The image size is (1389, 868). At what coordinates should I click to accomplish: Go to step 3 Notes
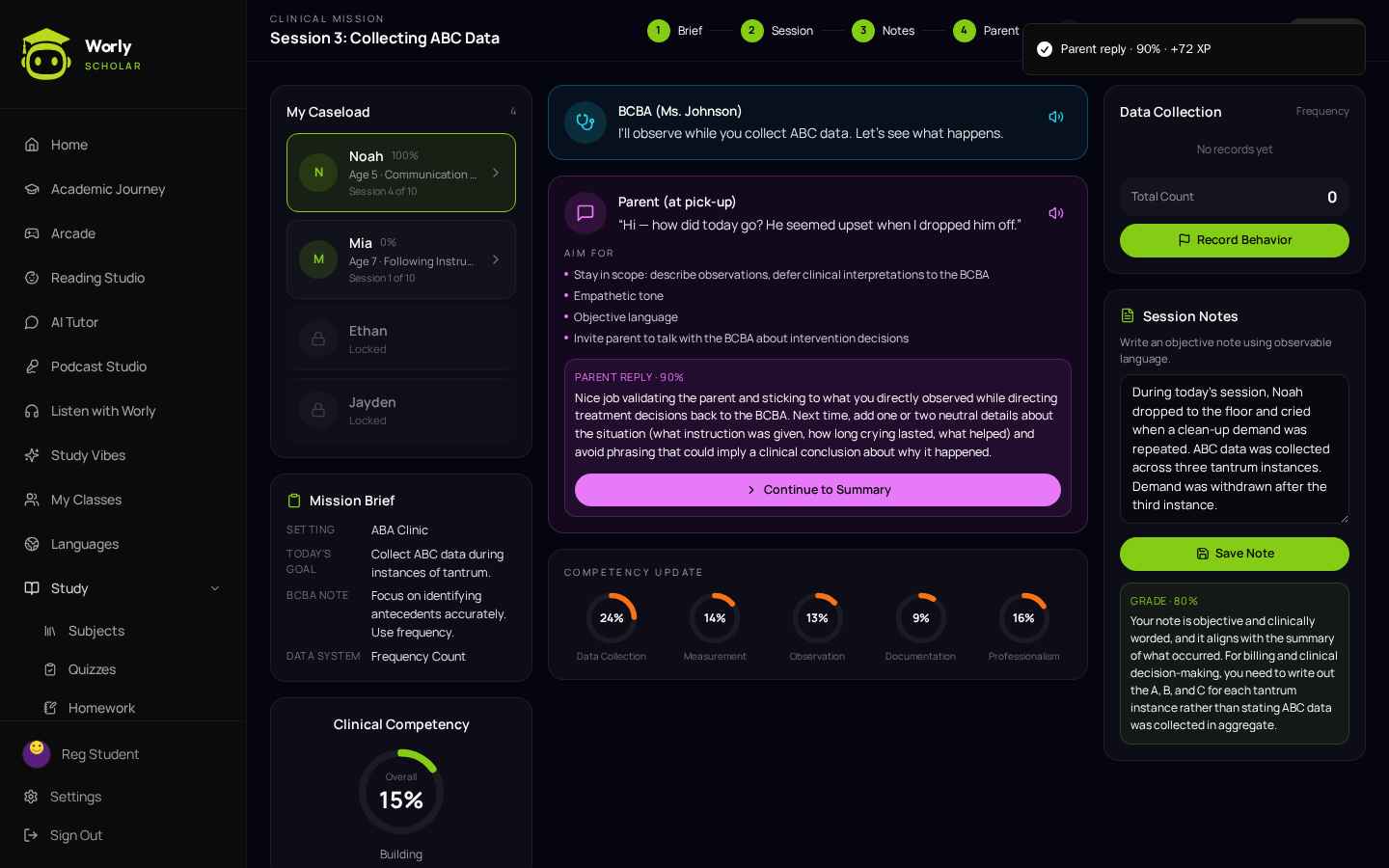[x=883, y=31]
